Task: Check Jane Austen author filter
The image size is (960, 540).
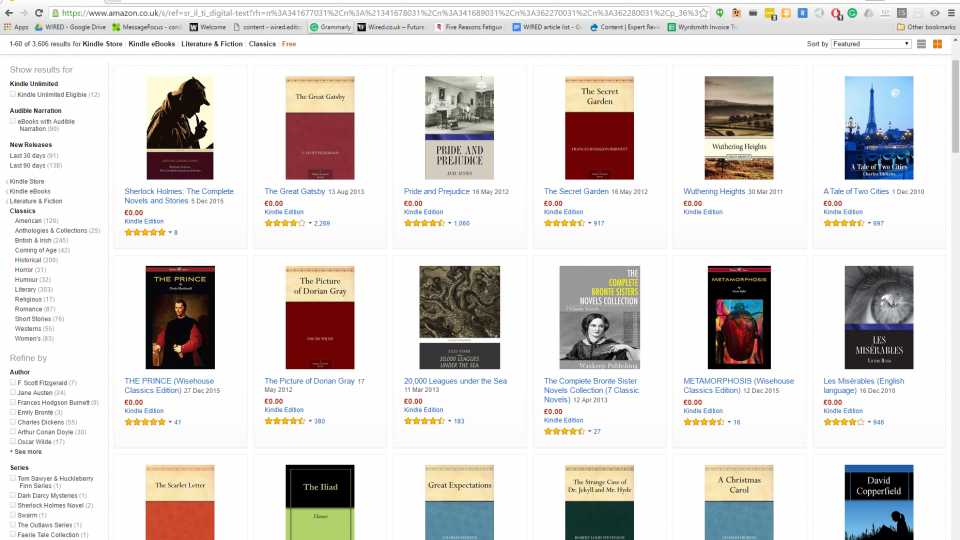Action: coord(13,392)
